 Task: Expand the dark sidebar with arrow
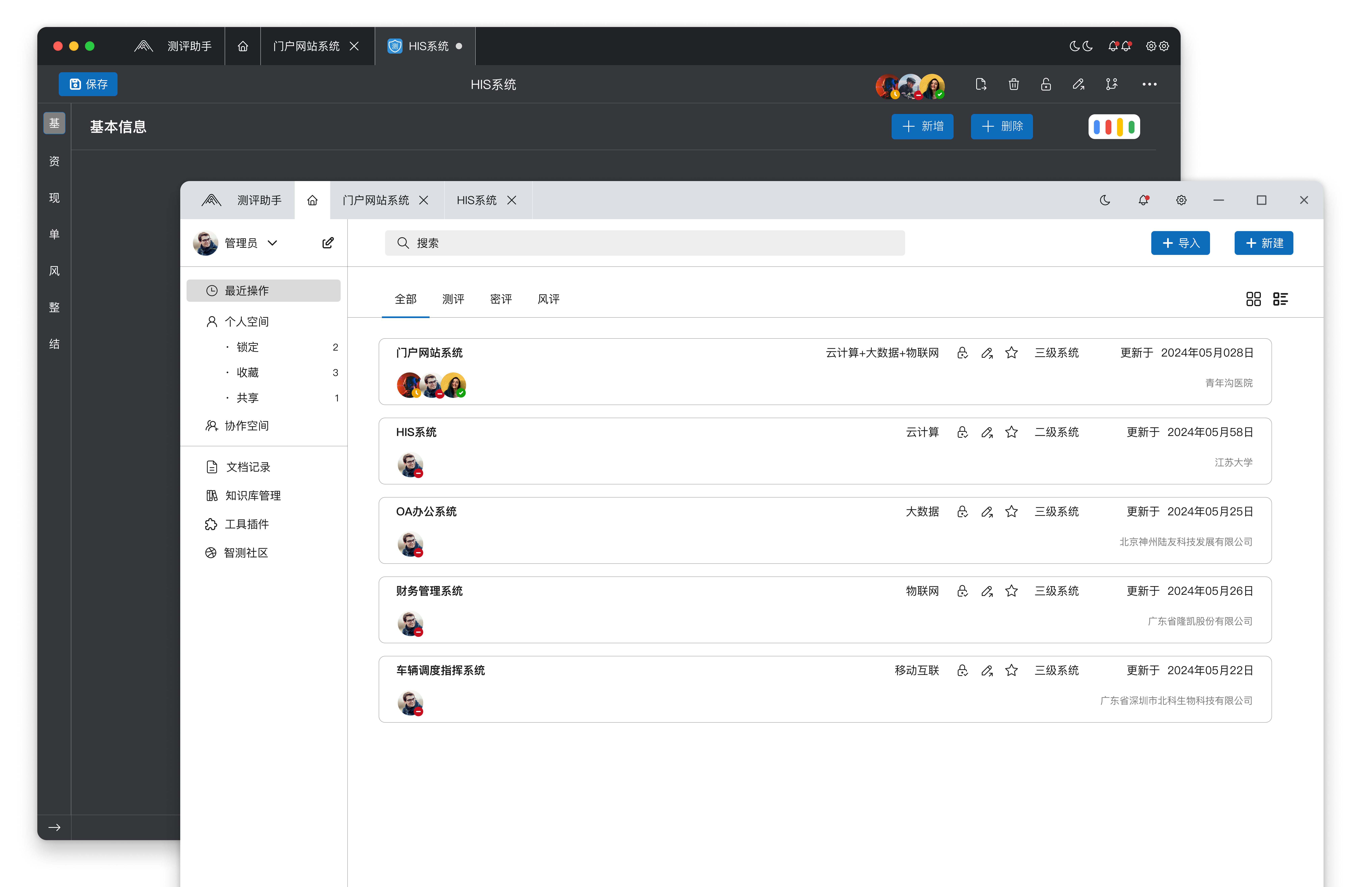click(x=55, y=828)
